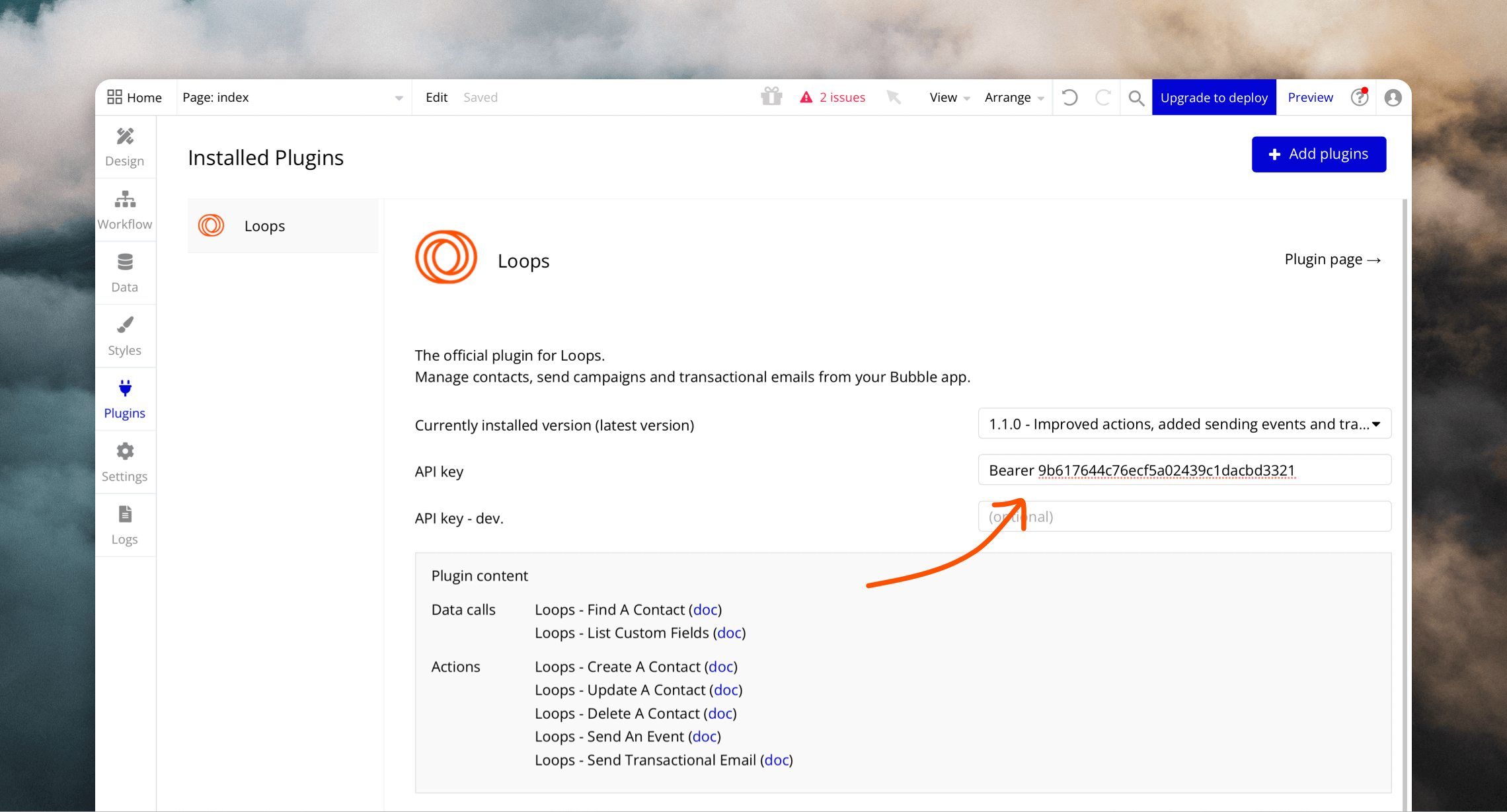Select the Plugins plug icon

click(x=125, y=388)
